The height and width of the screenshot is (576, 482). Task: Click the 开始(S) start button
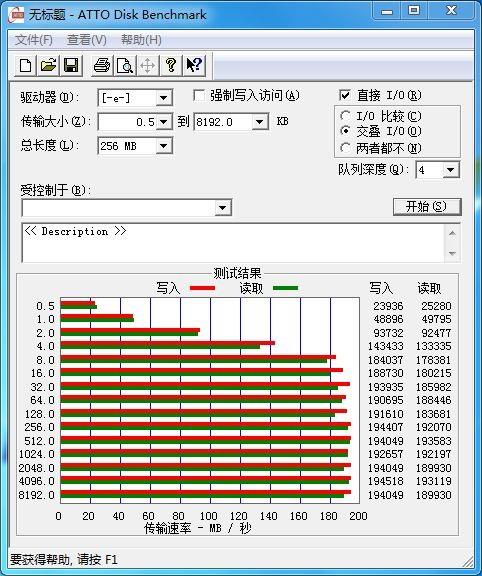(427, 206)
